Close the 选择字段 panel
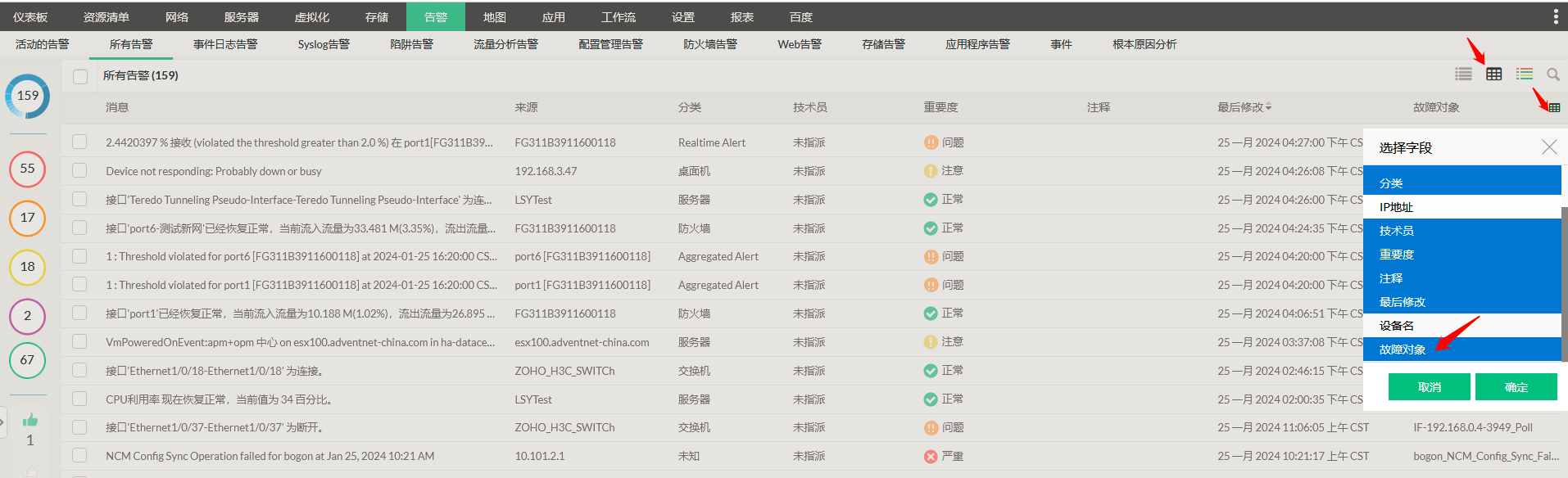The height and width of the screenshot is (478, 1568). (1549, 147)
